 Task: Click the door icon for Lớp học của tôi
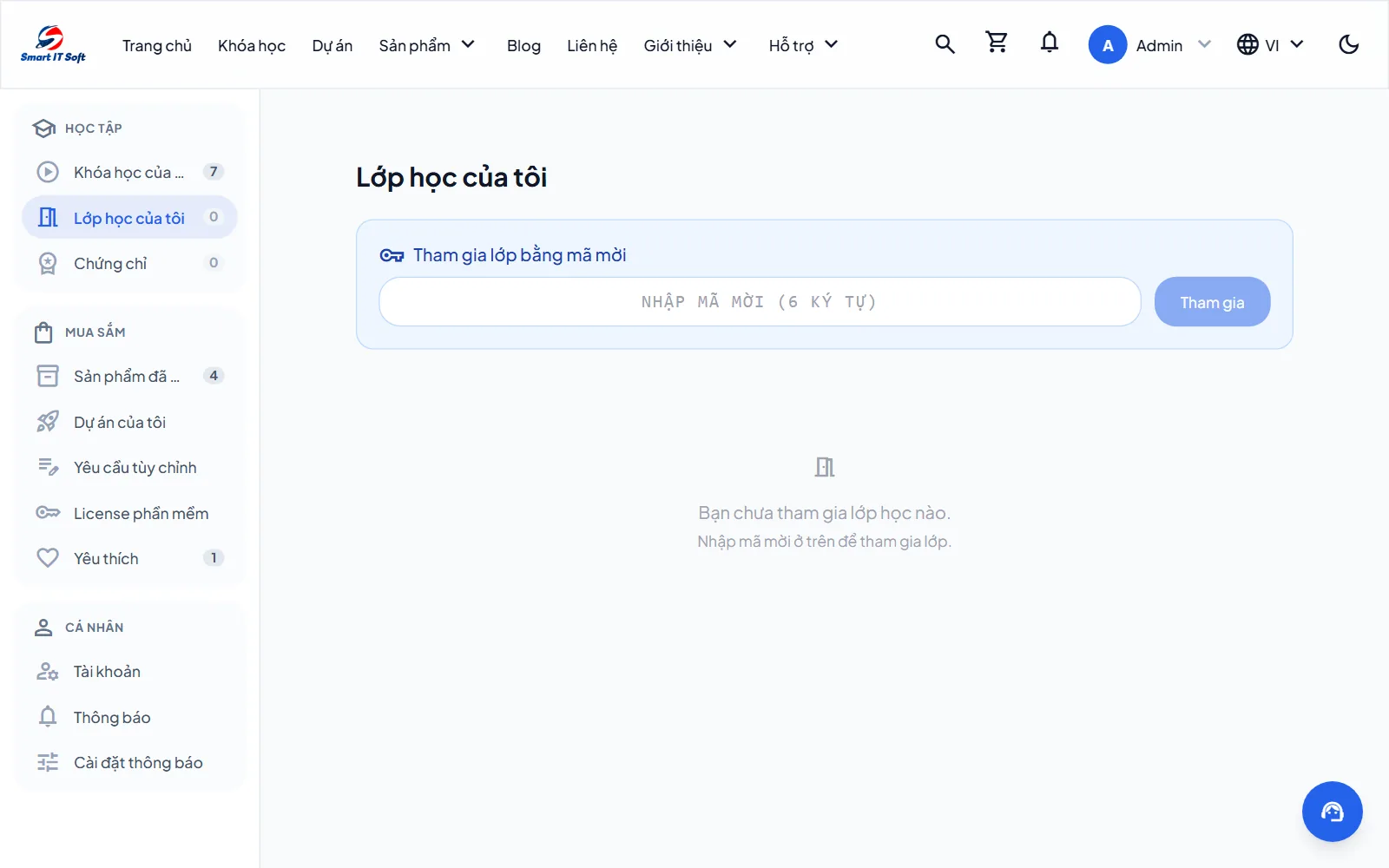(48, 217)
